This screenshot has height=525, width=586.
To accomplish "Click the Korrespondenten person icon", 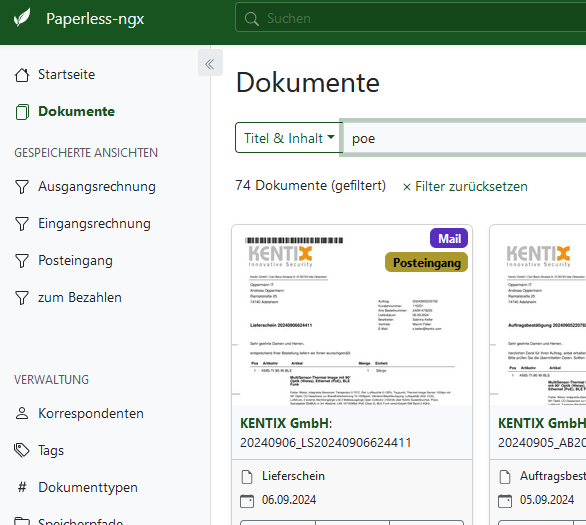I will [22, 413].
